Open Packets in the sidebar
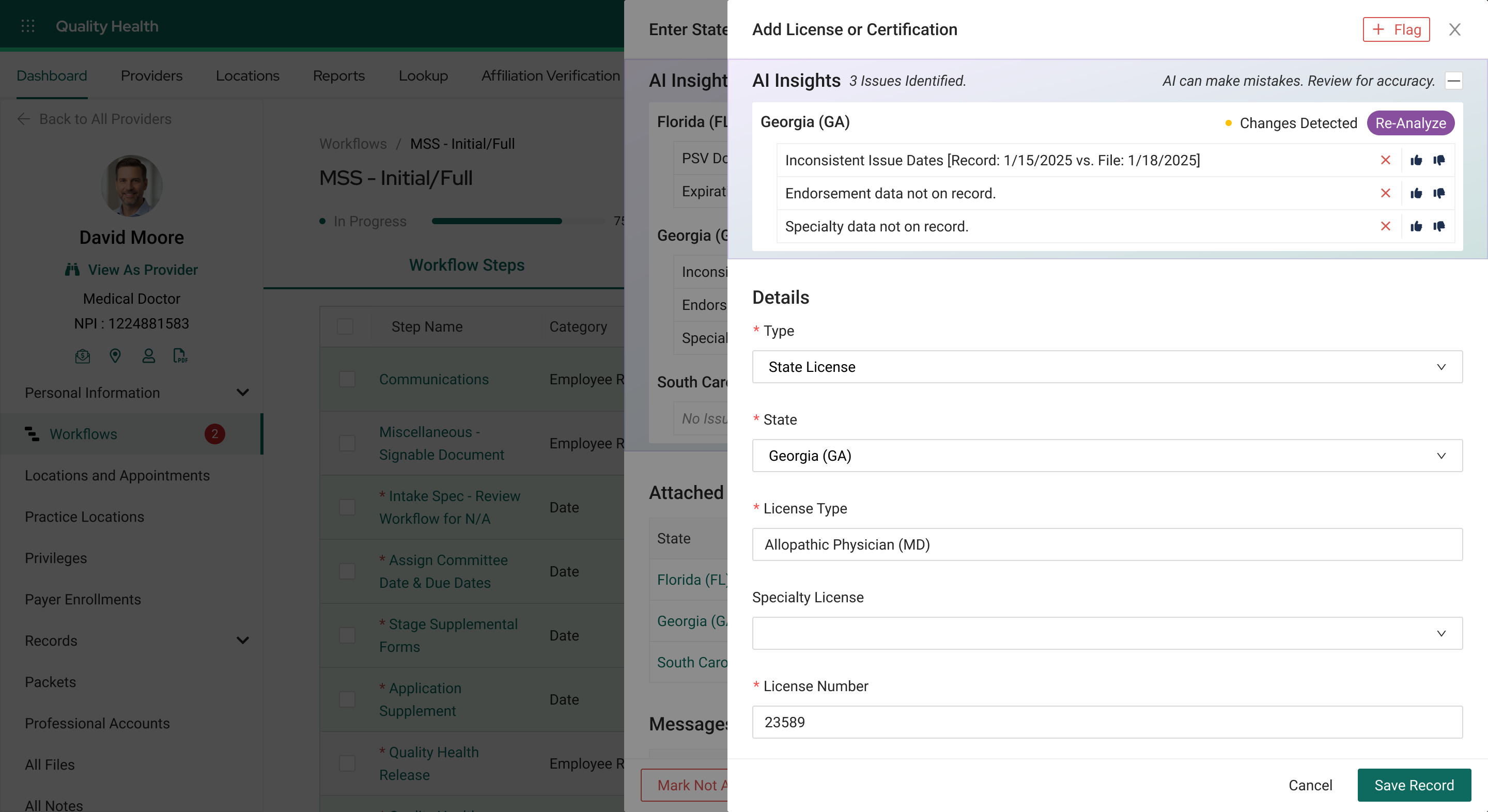Image resolution: width=1488 pixels, height=812 pixels. (x=50, y=682)
